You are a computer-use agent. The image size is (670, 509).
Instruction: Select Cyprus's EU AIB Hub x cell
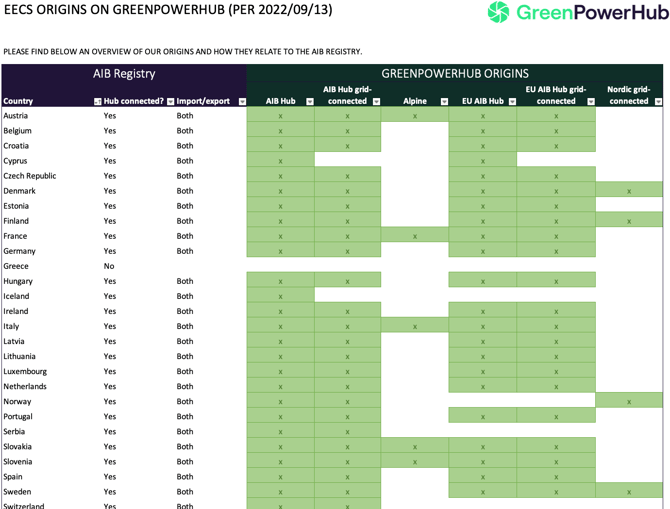(x=482, y=160)
